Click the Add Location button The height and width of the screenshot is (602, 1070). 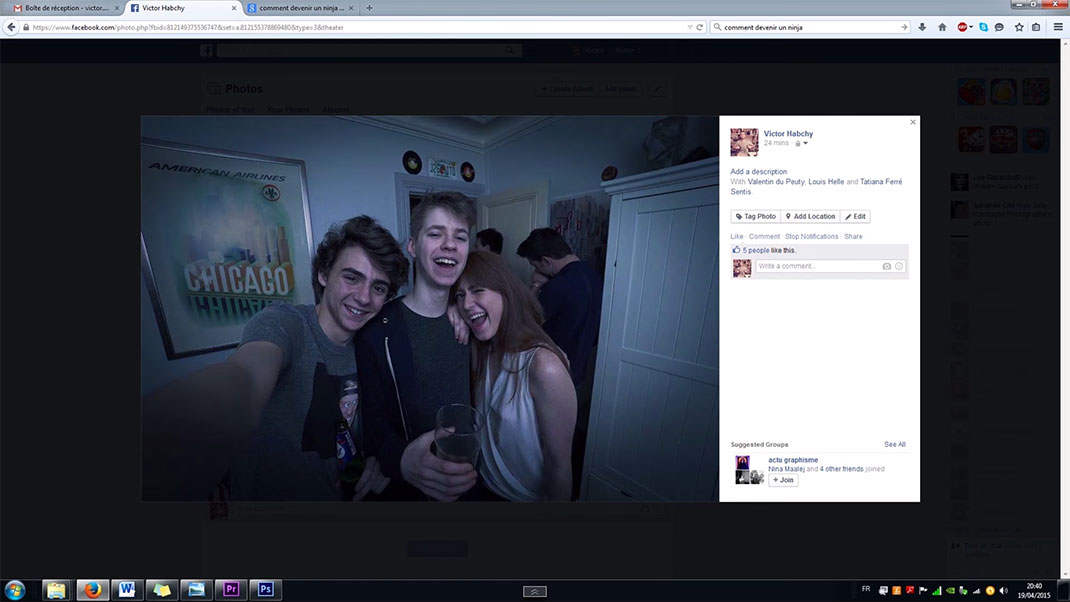pyautogui.click(x=809, y=216)
